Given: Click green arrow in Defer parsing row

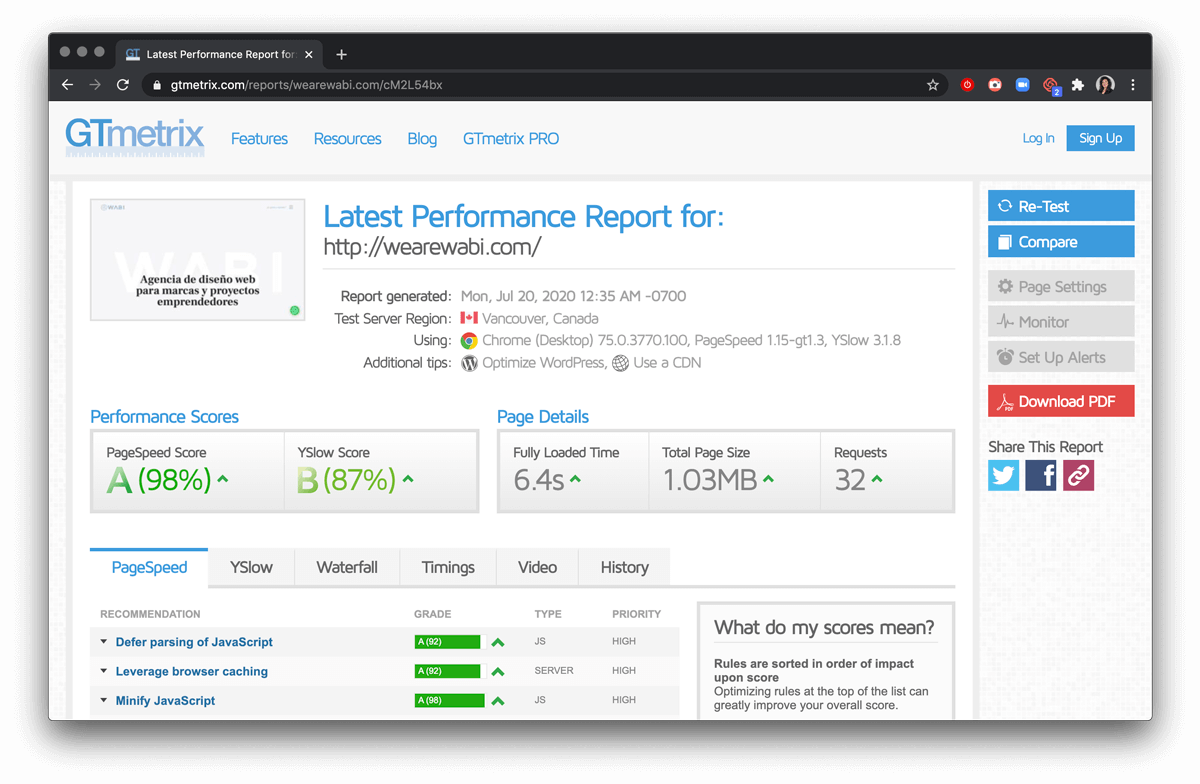Looking at the screenshot, I should (x=498, y=642).
